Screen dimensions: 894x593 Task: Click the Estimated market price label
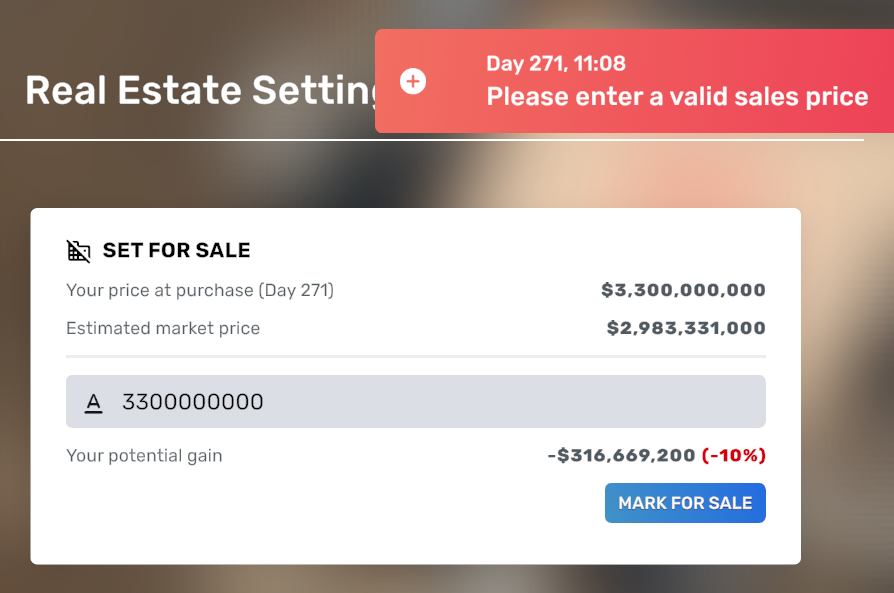(x=163, y=328)
